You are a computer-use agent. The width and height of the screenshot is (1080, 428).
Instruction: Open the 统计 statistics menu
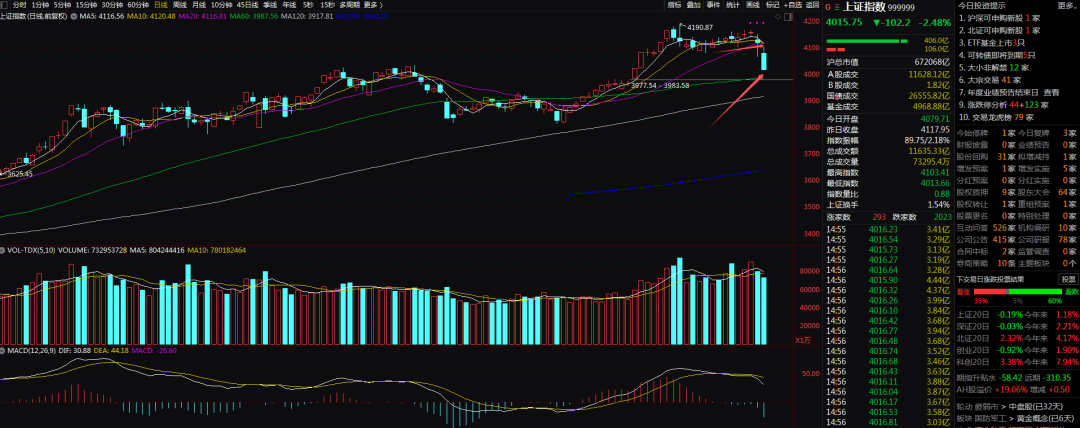(734, 5)
